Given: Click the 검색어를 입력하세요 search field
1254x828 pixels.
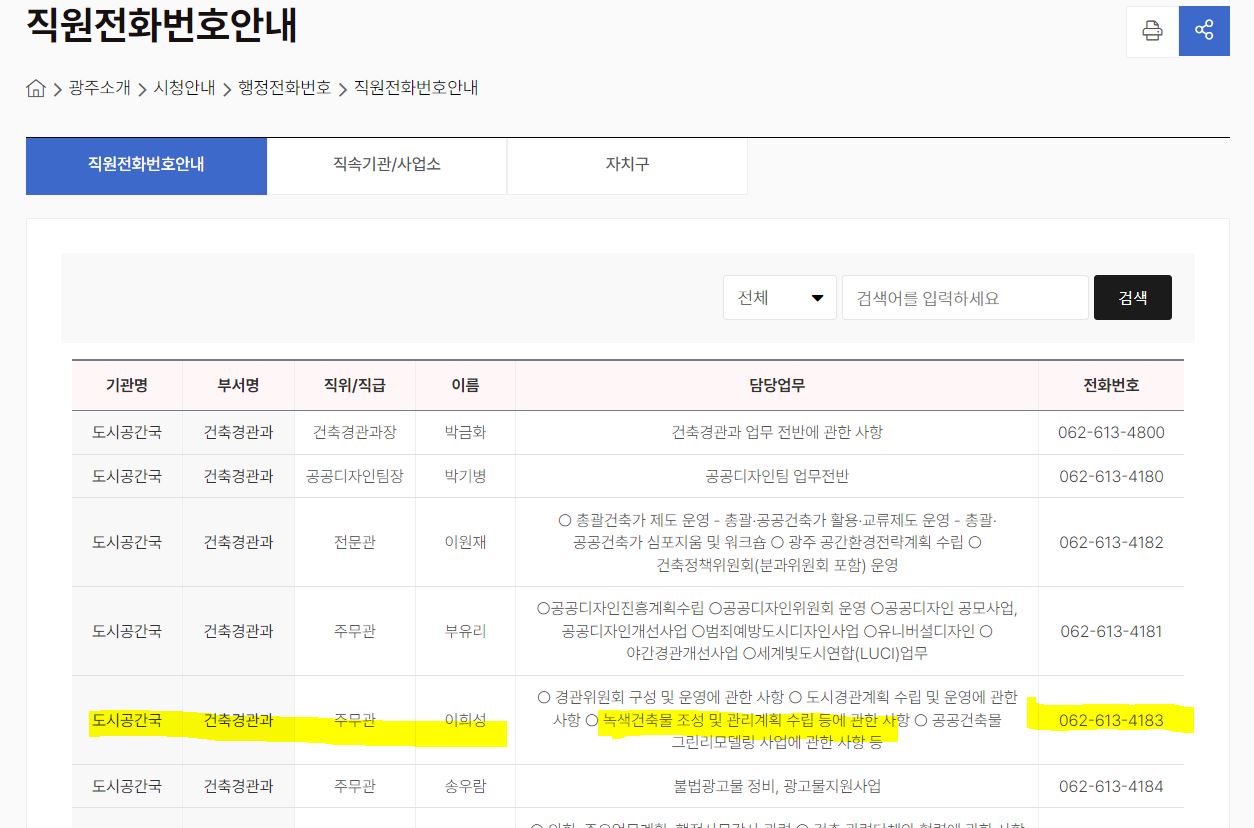Looking at the screenshot, I should (964, 298).
